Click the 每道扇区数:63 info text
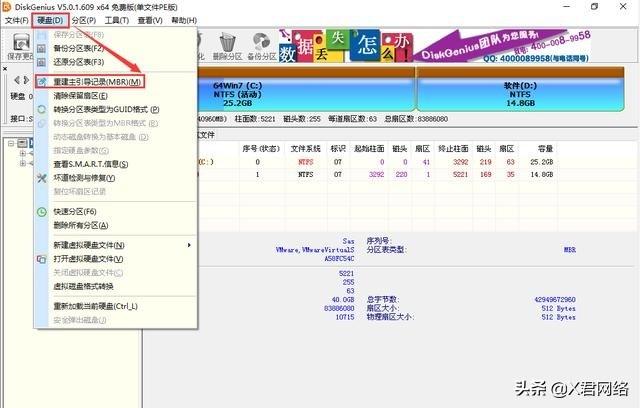The image size is (640, 408). pos(352,119)
